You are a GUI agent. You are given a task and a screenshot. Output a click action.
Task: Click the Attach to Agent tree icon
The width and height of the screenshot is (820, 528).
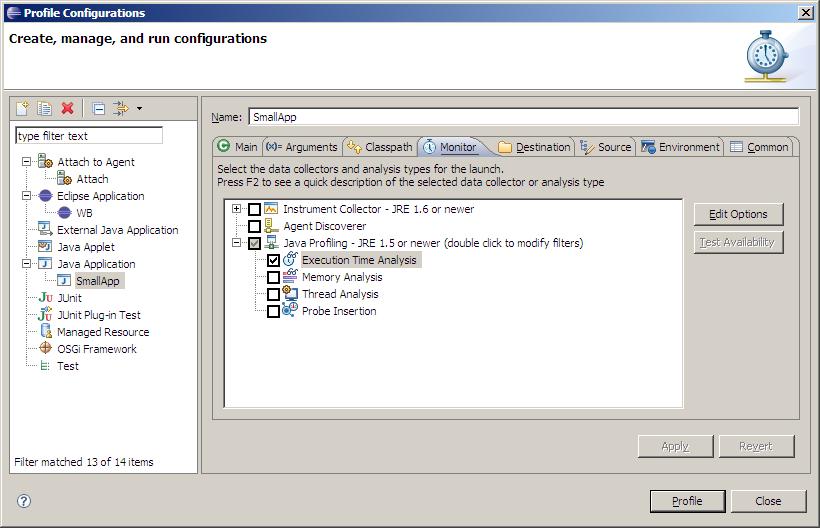tap(45, 162)
